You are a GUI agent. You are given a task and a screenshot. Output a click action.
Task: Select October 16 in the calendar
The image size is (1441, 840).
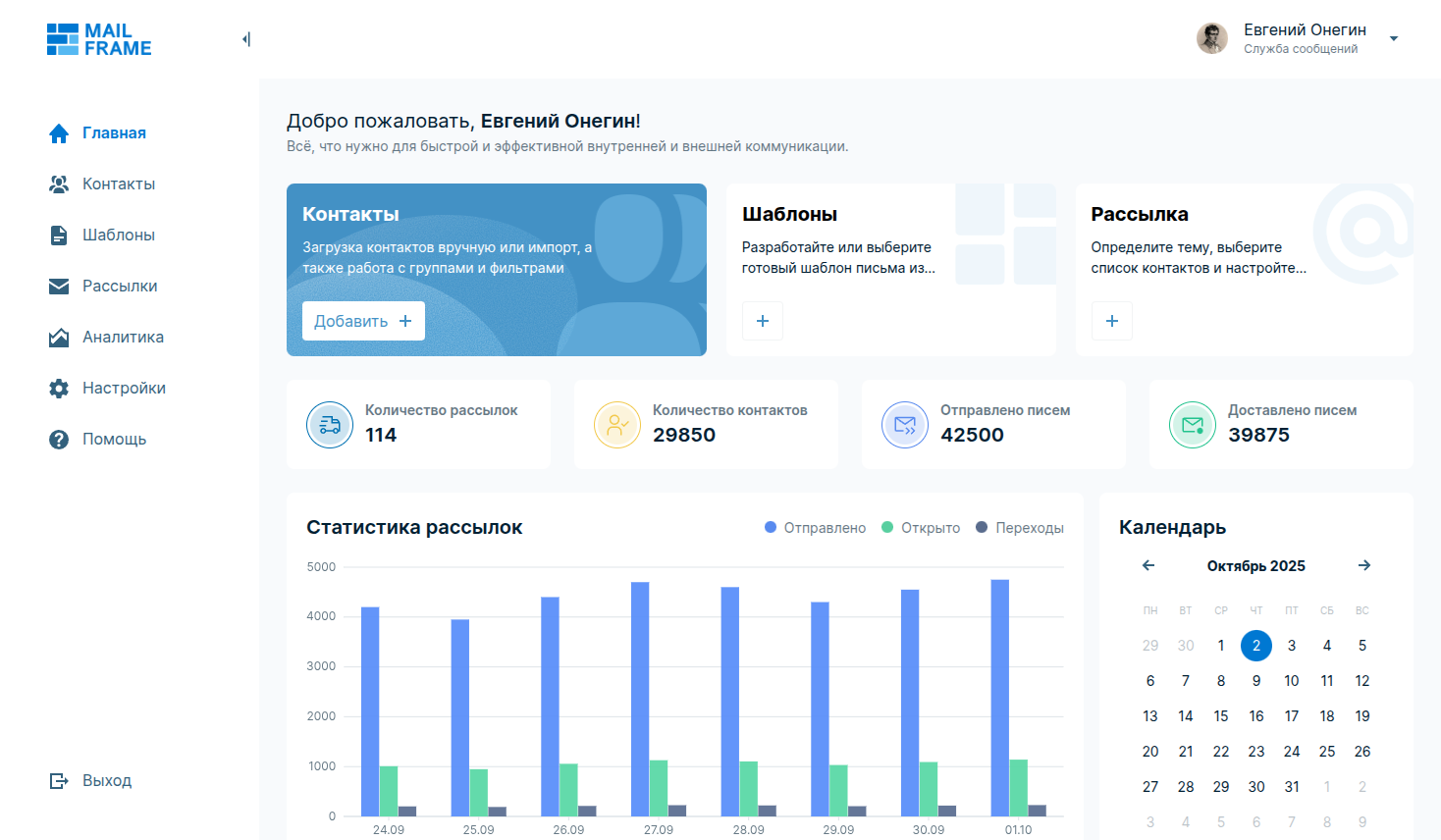[x=1256, y=716]
